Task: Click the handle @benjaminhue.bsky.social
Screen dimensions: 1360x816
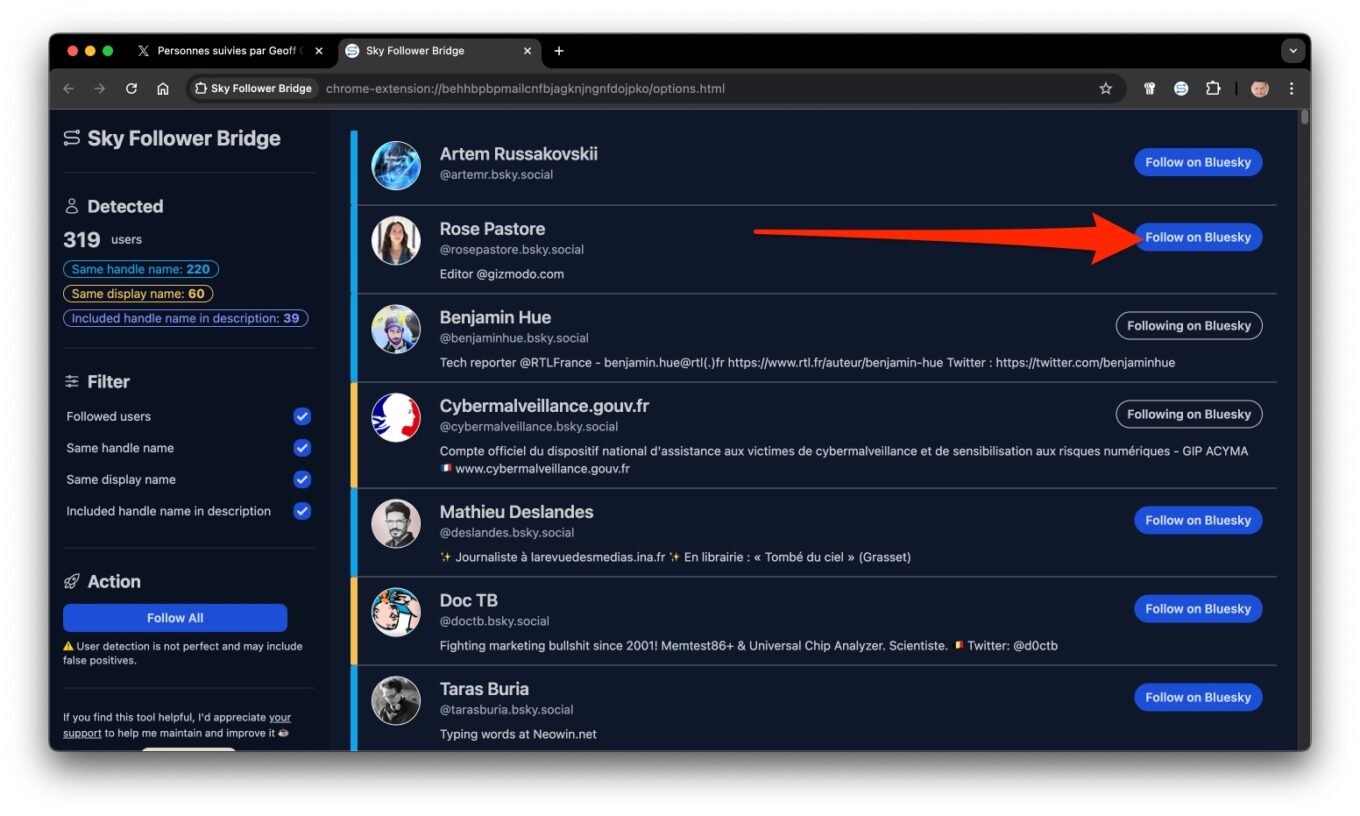Action: [x=514, y=338]
